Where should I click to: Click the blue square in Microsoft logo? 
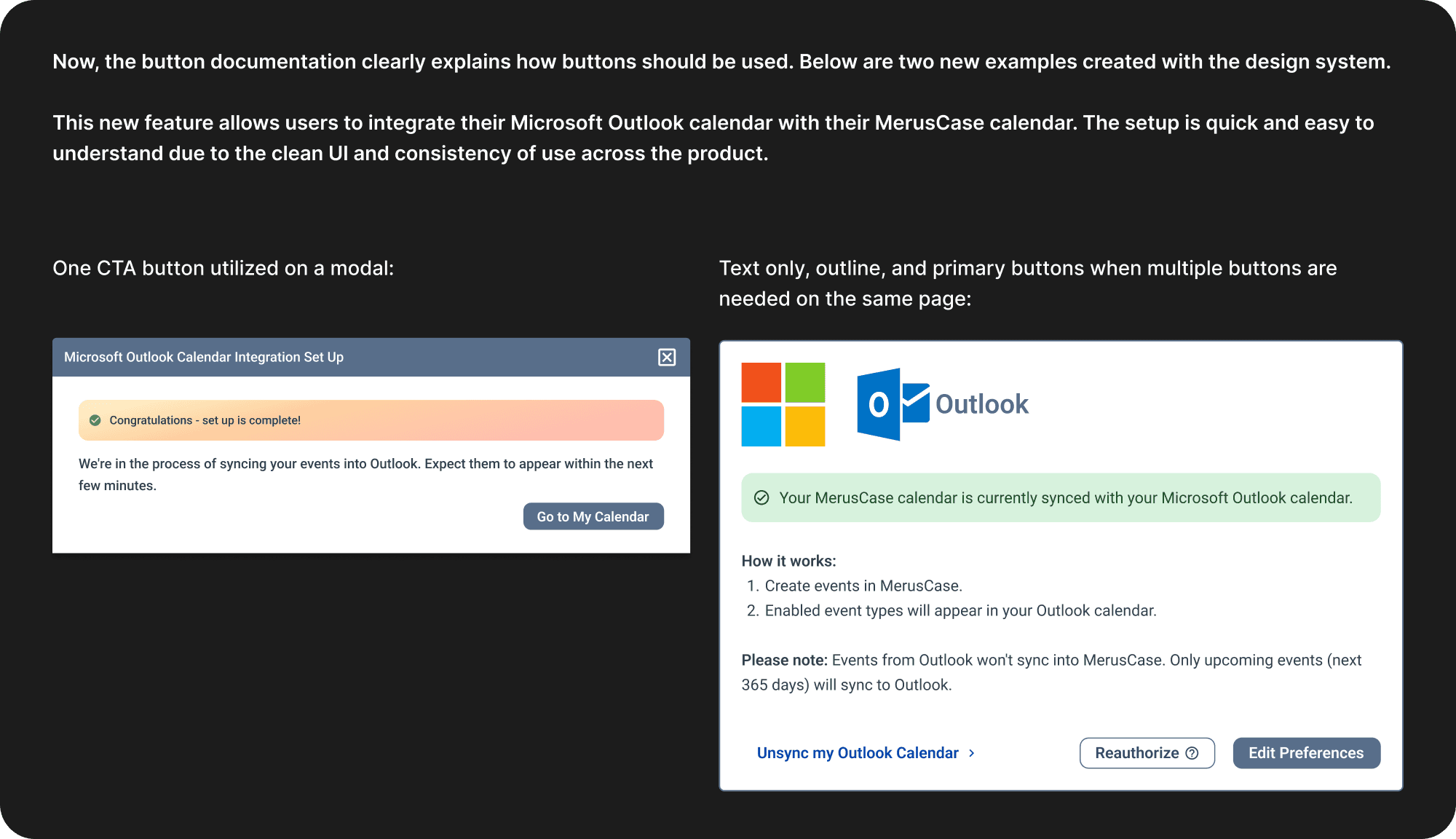point(761,426)
